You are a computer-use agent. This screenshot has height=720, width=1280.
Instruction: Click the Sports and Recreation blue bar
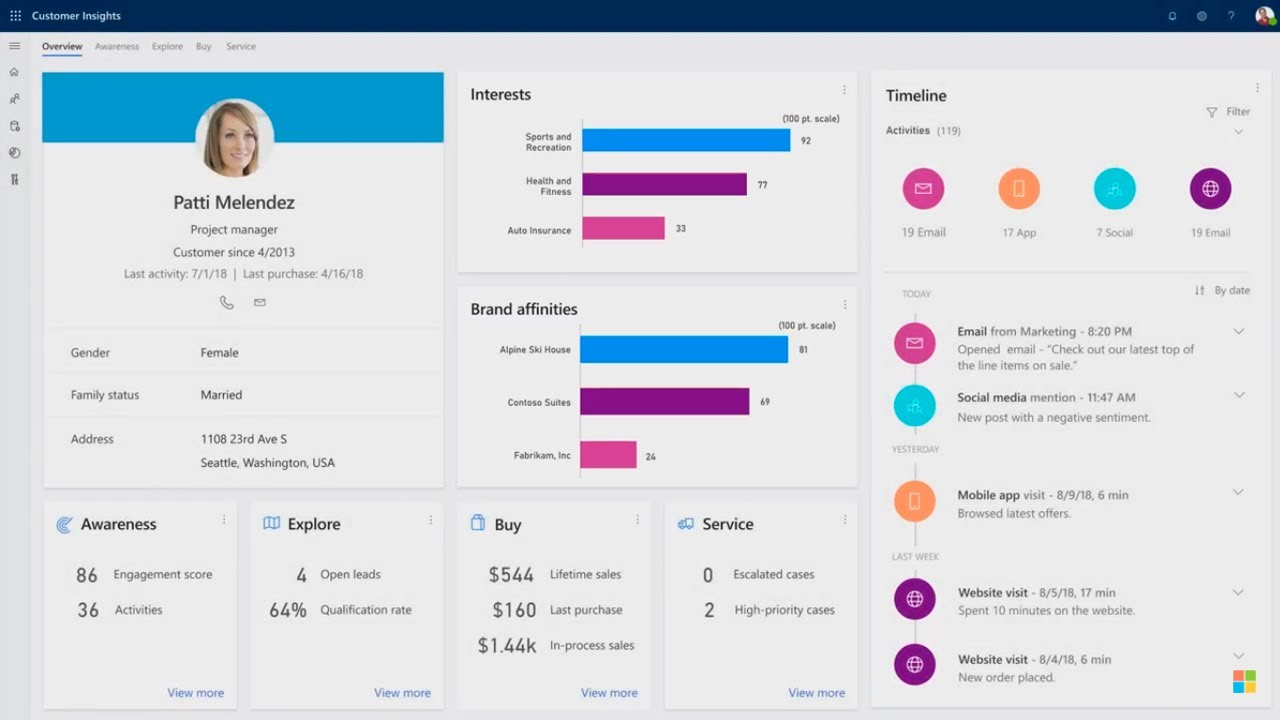click(x=686, y=140)
